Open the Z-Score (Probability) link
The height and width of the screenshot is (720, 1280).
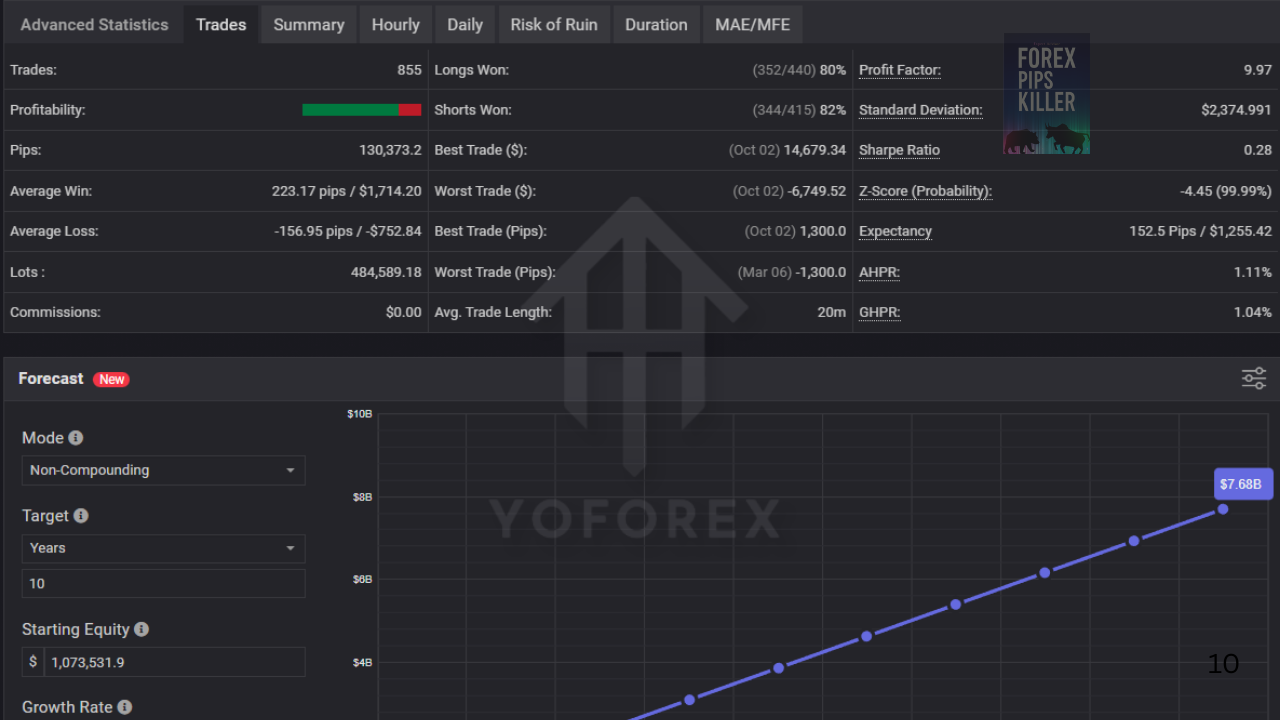pos(925,190)
